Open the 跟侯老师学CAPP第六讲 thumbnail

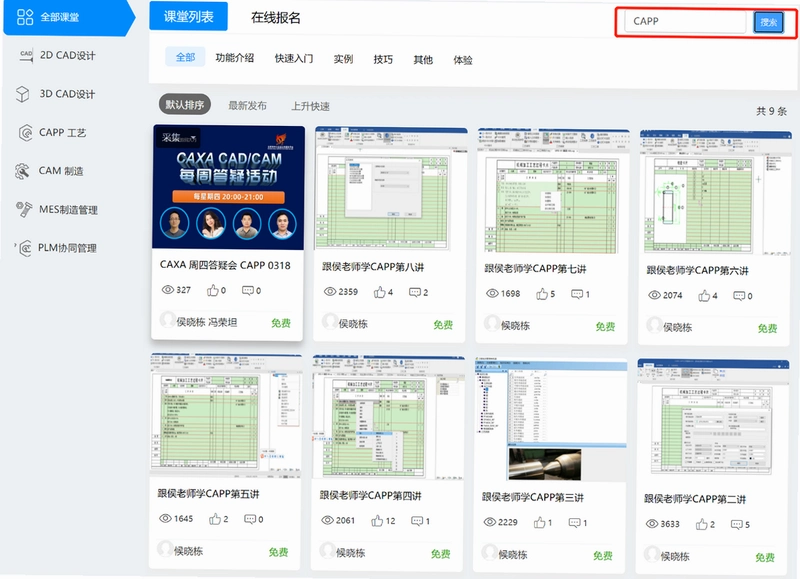point(715,192)
